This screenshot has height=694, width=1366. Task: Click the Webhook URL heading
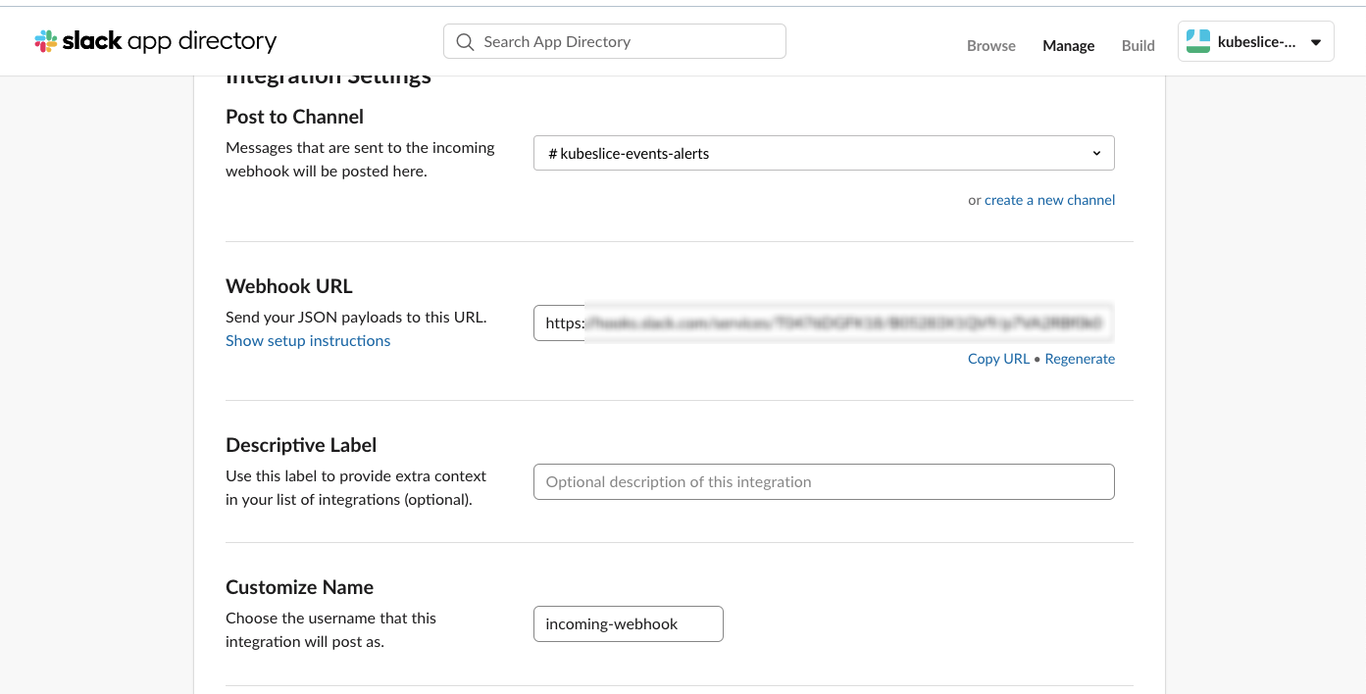289,286
